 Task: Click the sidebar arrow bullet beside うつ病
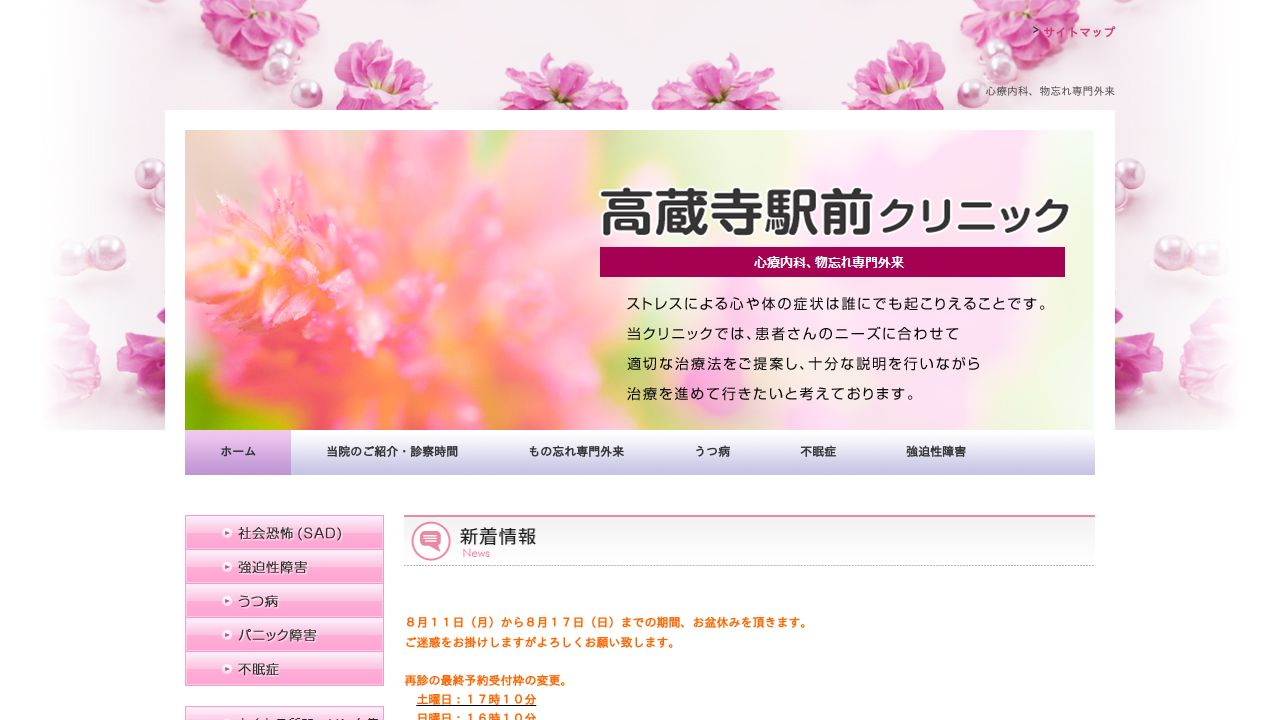pos(228,601)
